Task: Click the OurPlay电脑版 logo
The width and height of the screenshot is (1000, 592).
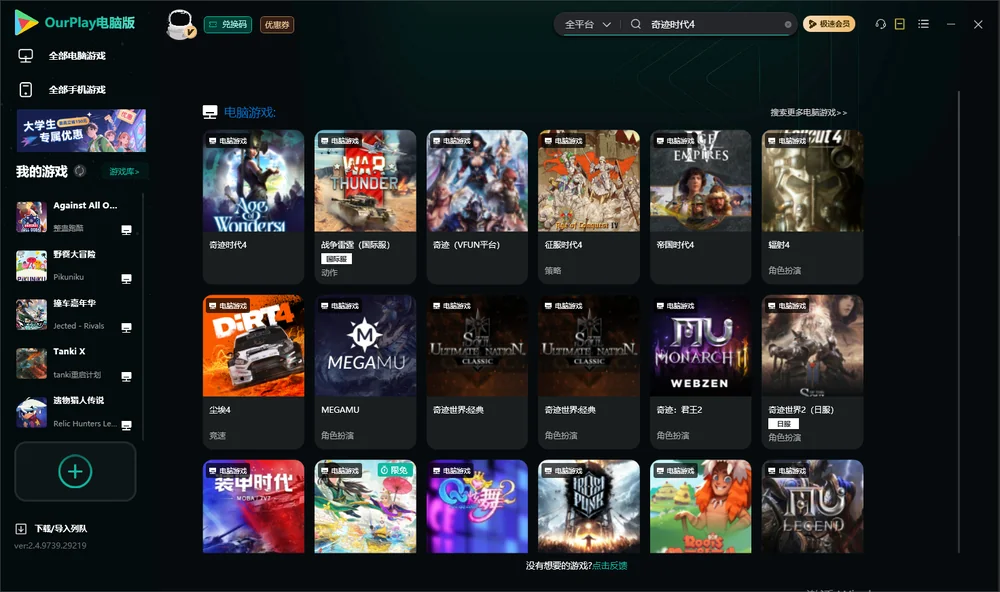Action: click(75, 23)
